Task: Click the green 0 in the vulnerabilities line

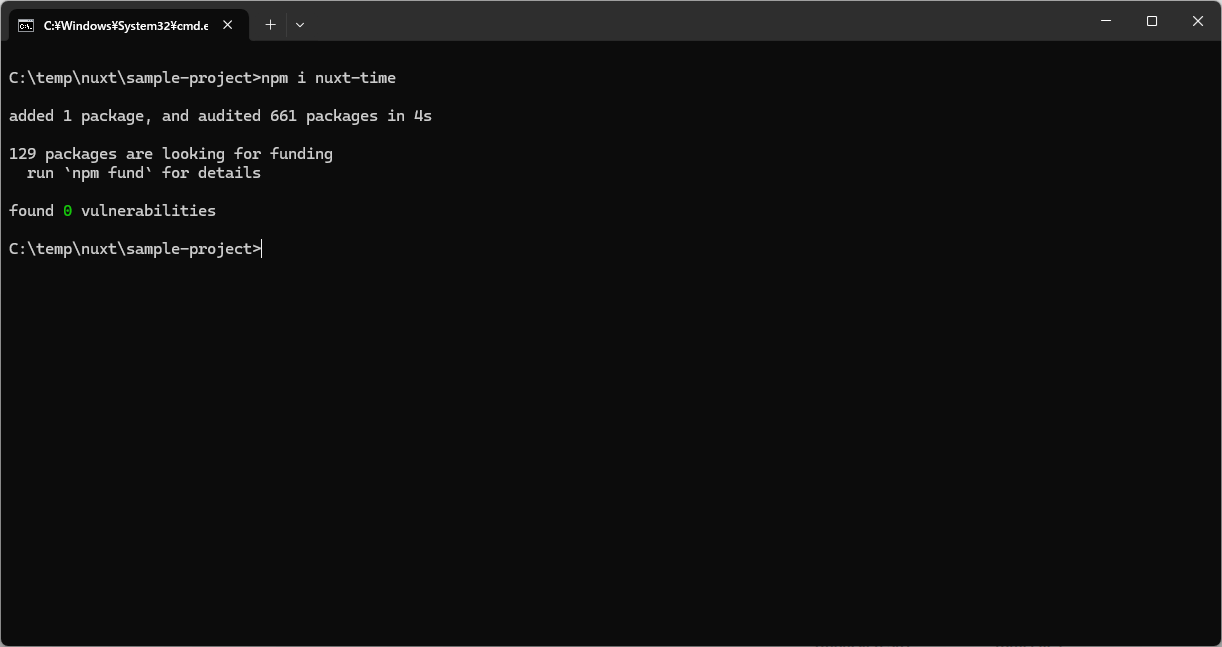Action: click(x=67, y=210)
